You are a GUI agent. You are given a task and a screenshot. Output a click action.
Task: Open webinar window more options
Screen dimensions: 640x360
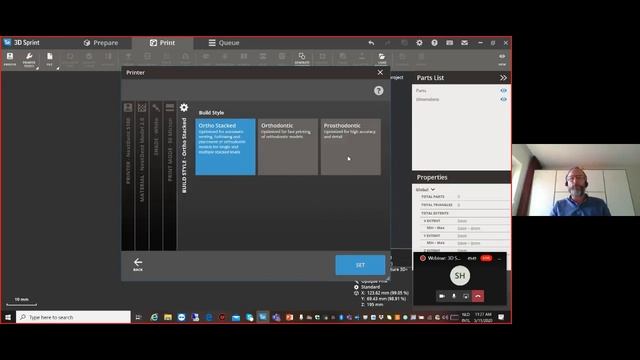(499, 258)
